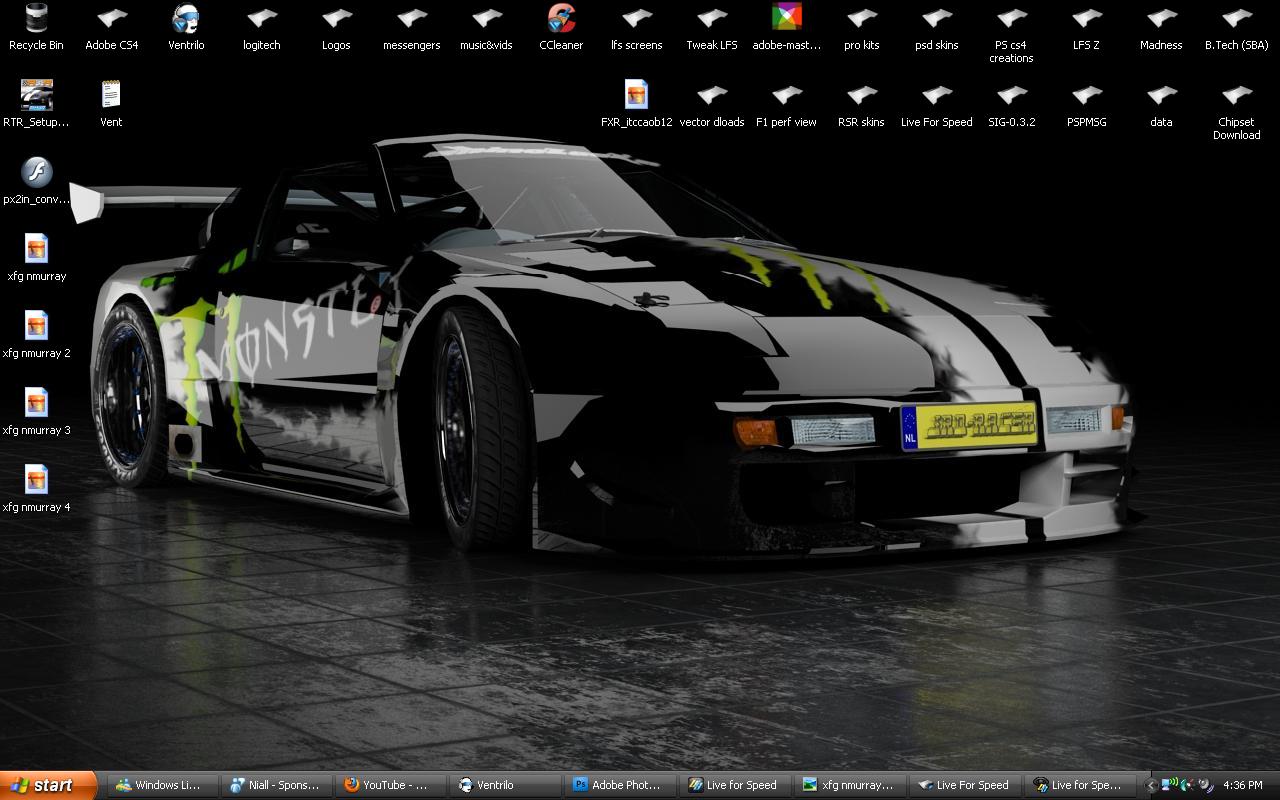Select the adobe-mast... desktop icon
The width and height of the screenshot is (1280, 800).
point(786,27)
